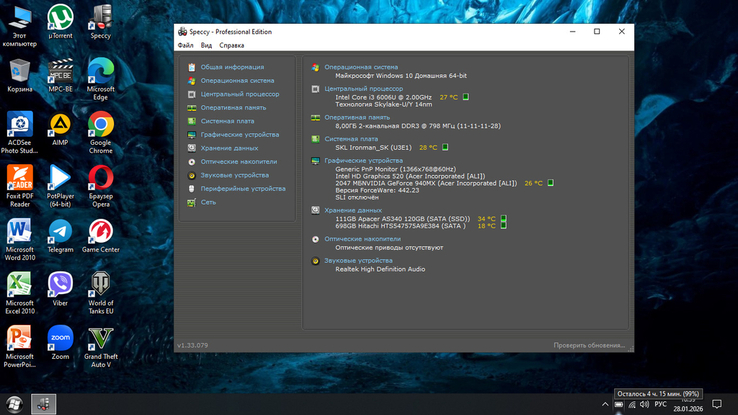The height and width of the screenshot is (415, 738).
Task: Click the speaker icon beside Звуковые устройства summary
Action: point(315,261)
